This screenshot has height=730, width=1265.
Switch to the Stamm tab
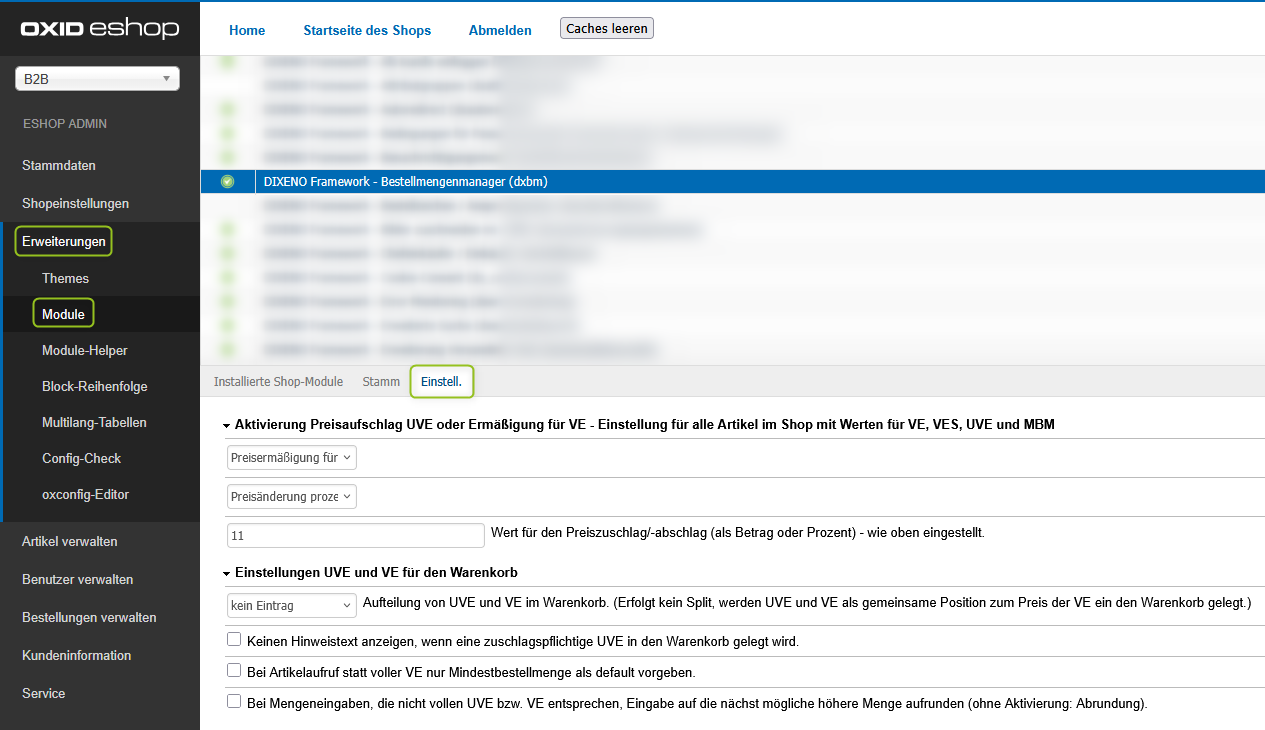click(381, 382)
